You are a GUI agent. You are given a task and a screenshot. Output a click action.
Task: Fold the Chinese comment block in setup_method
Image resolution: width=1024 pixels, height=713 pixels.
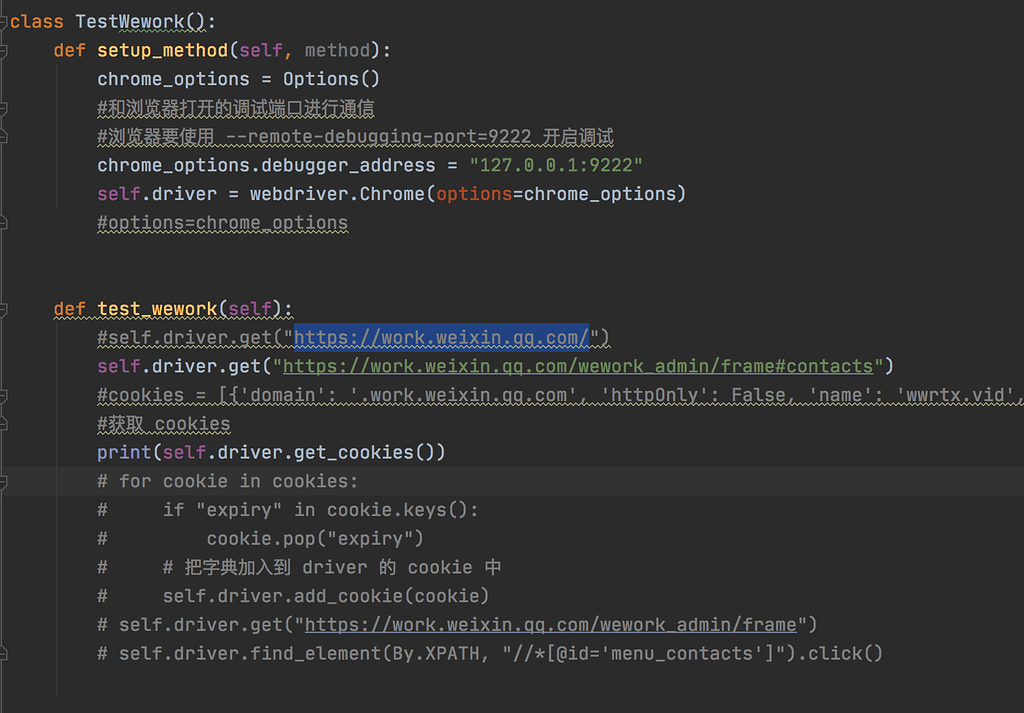click(x=4, y=108)
